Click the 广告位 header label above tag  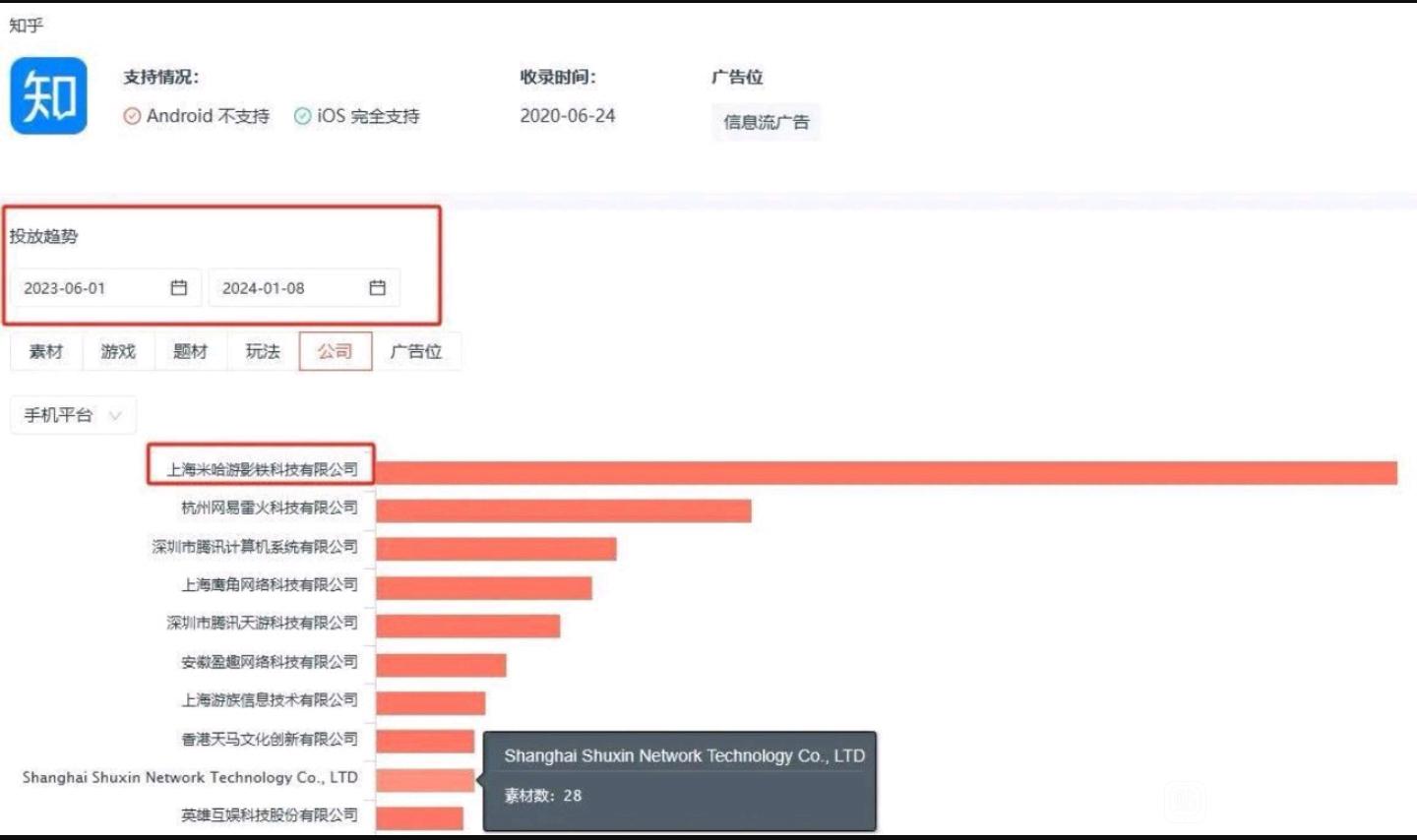[x=737, y=77]
